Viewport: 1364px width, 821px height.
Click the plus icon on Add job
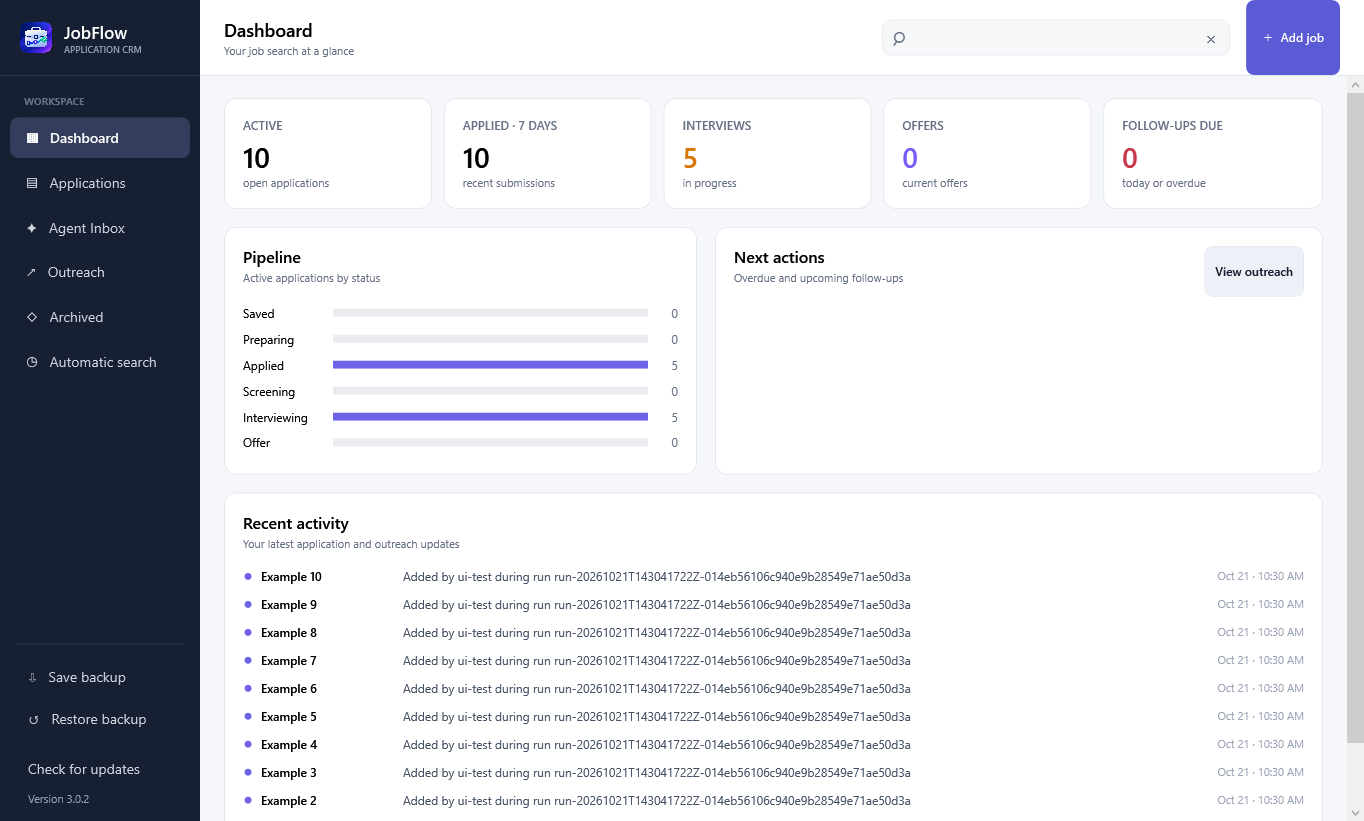click(x=1268, y=38)
